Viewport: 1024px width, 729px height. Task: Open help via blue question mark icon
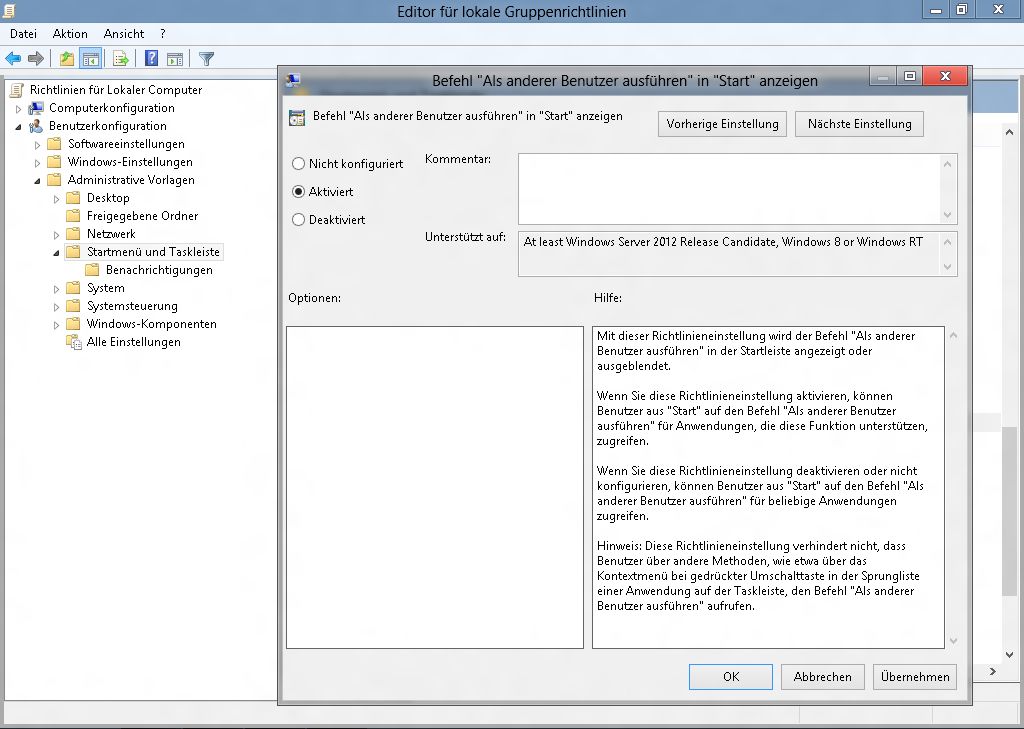point(151,59)
